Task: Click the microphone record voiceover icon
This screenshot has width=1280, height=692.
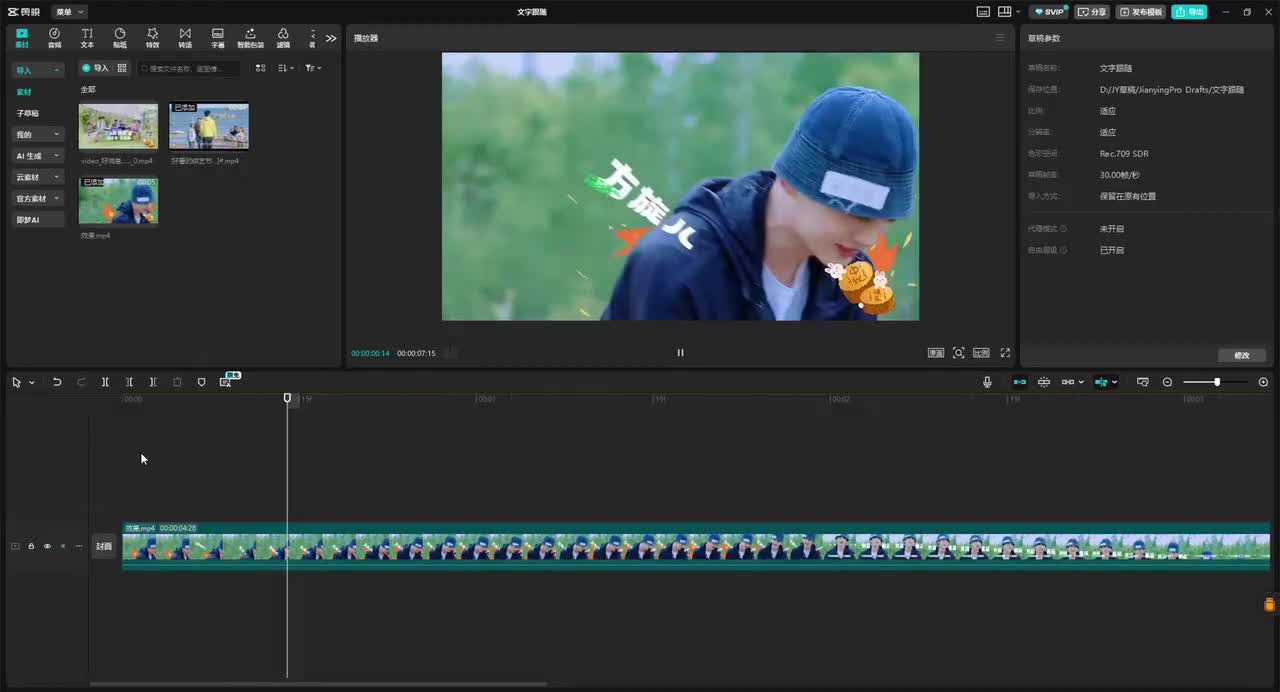Action: 987,382
